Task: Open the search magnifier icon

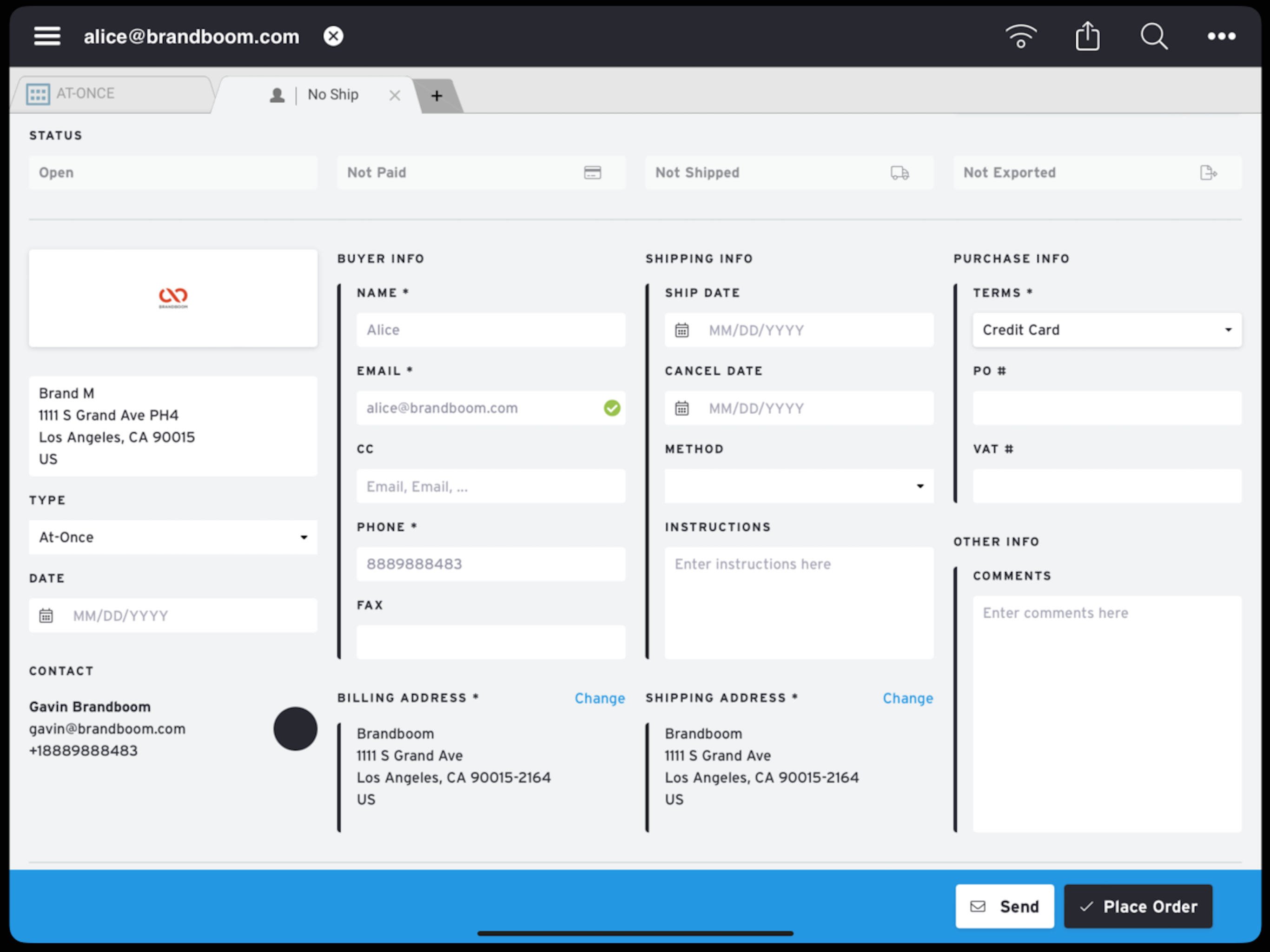Action: point(1154,36)
